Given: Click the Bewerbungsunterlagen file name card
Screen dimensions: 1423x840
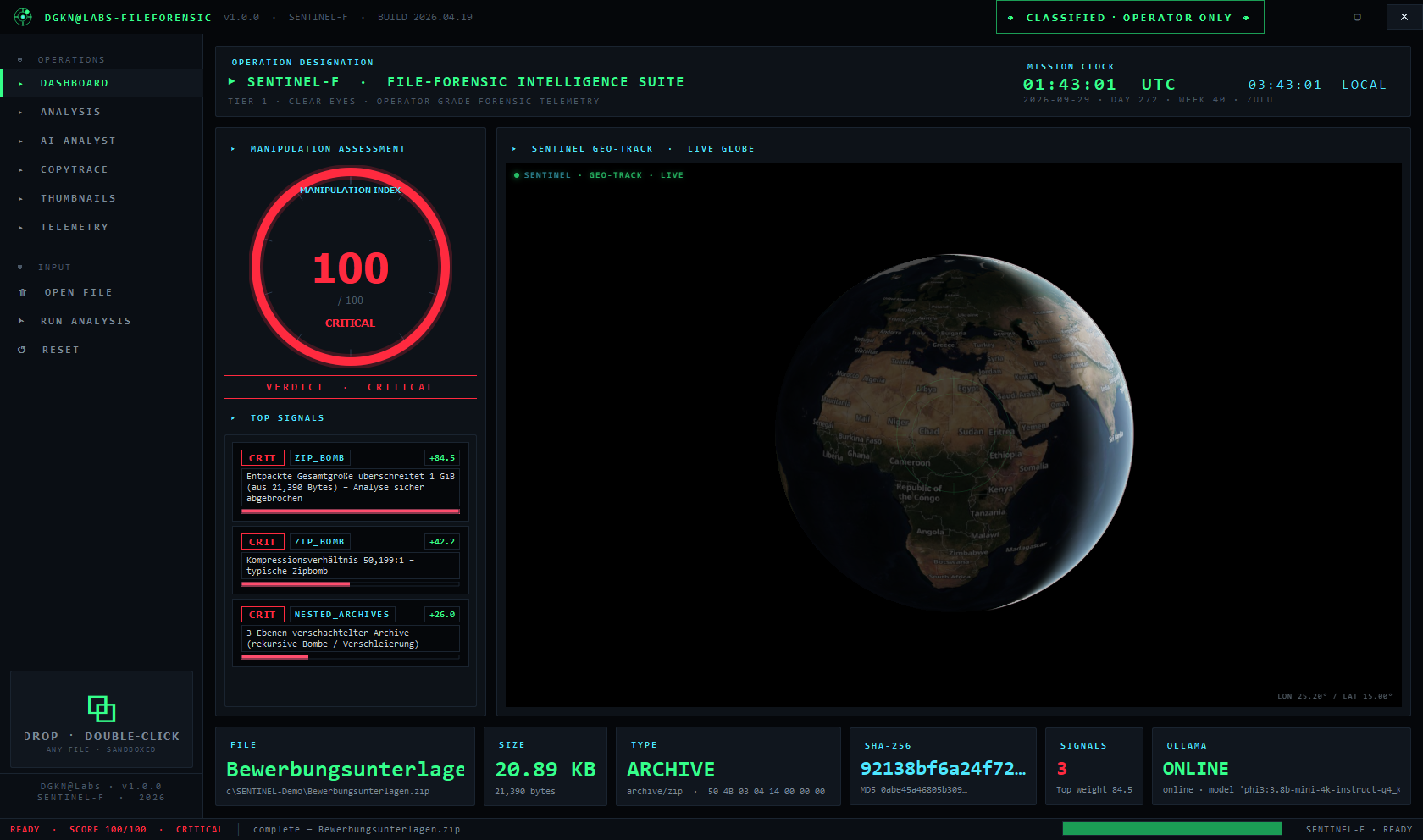Looking at the screenshot, I should click(x=345, y=766).
